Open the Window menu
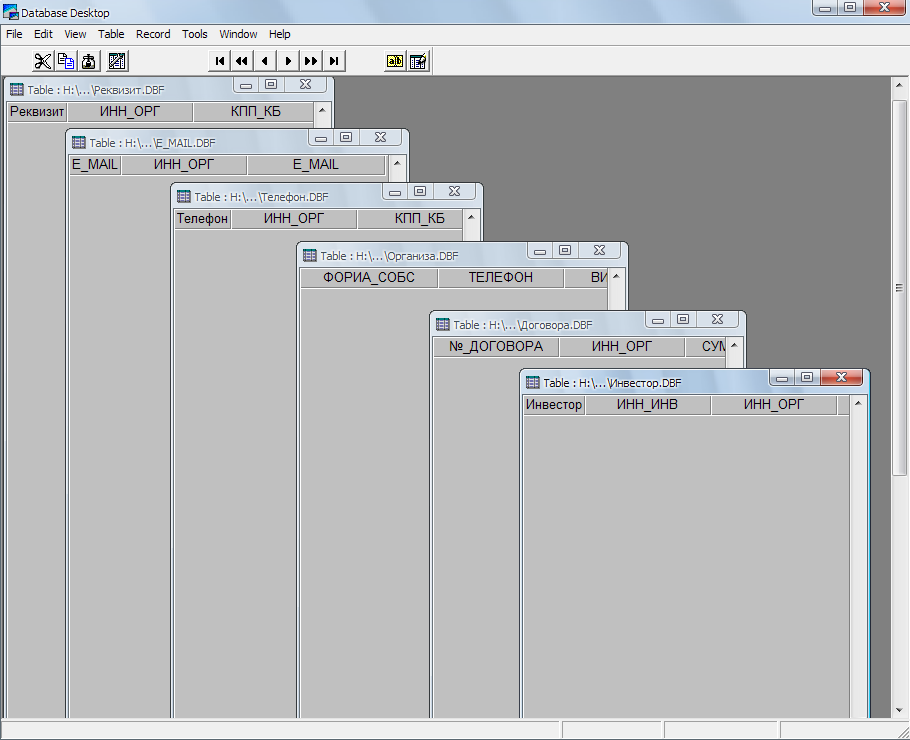 238,34
